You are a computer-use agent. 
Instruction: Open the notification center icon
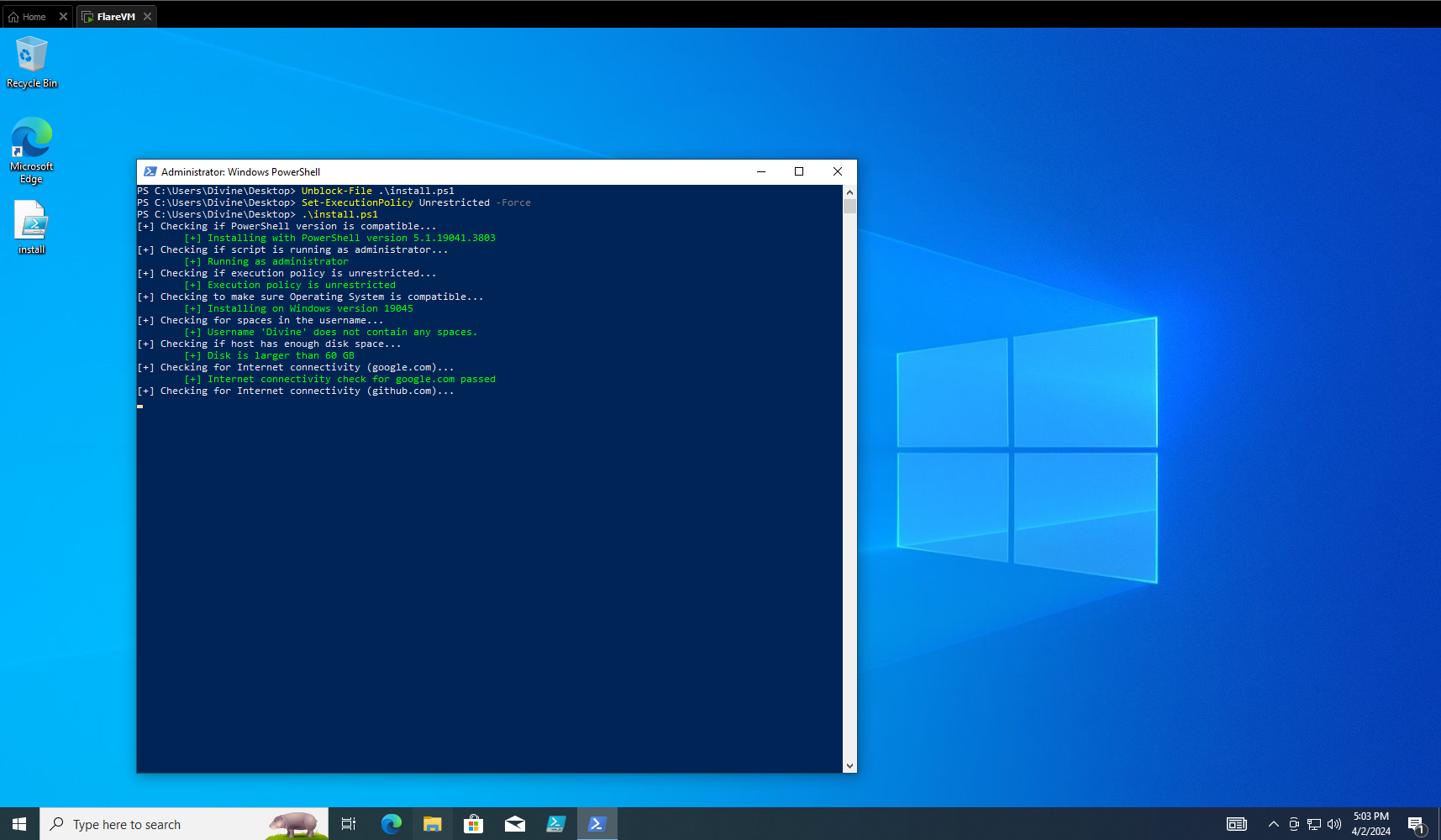click(x=1417, y=824)
